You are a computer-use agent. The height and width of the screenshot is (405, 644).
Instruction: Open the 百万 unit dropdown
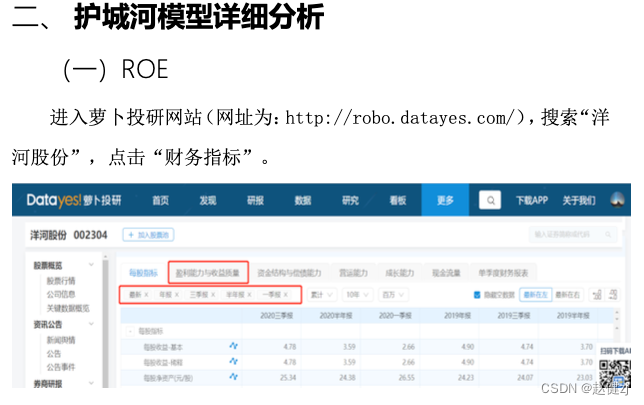393,295
